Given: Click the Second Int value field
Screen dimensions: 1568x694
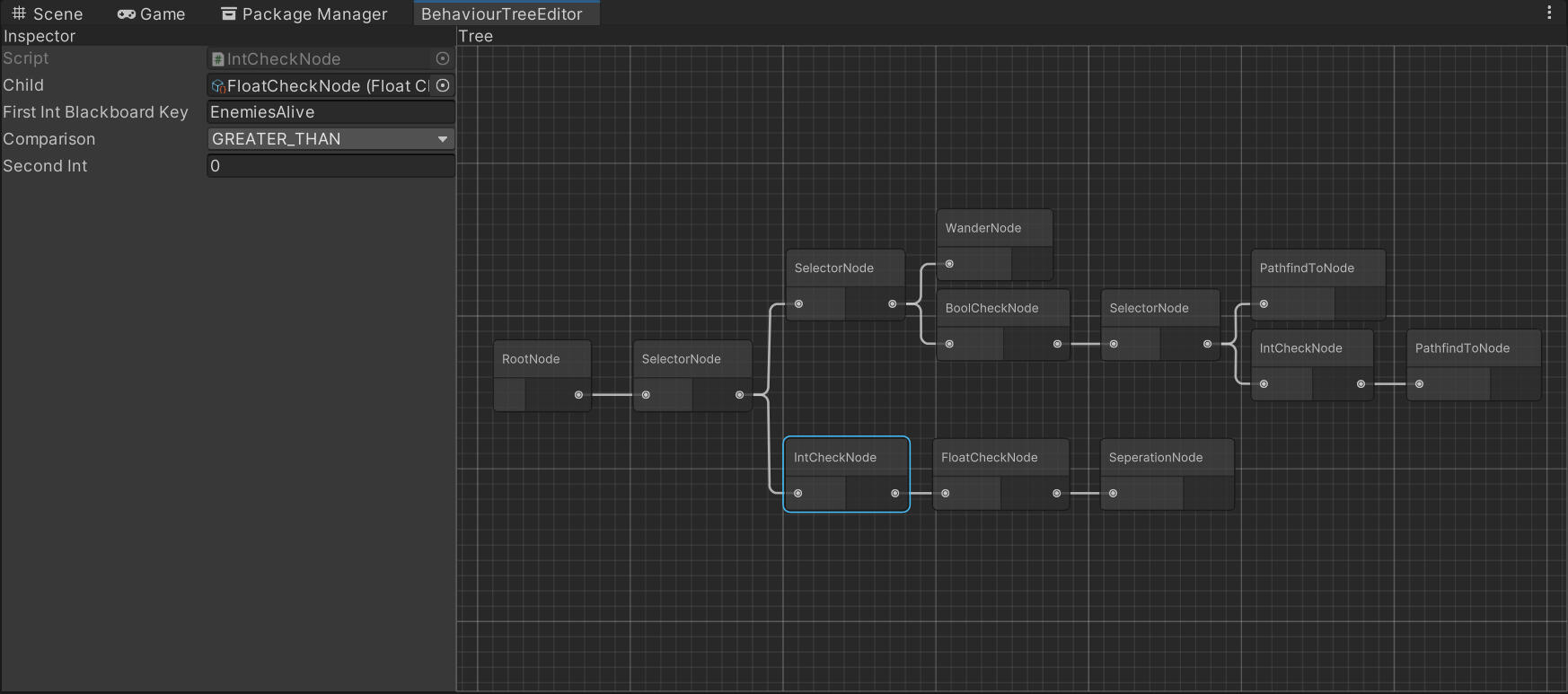Looking at the screenshot, I should (330, 166).
